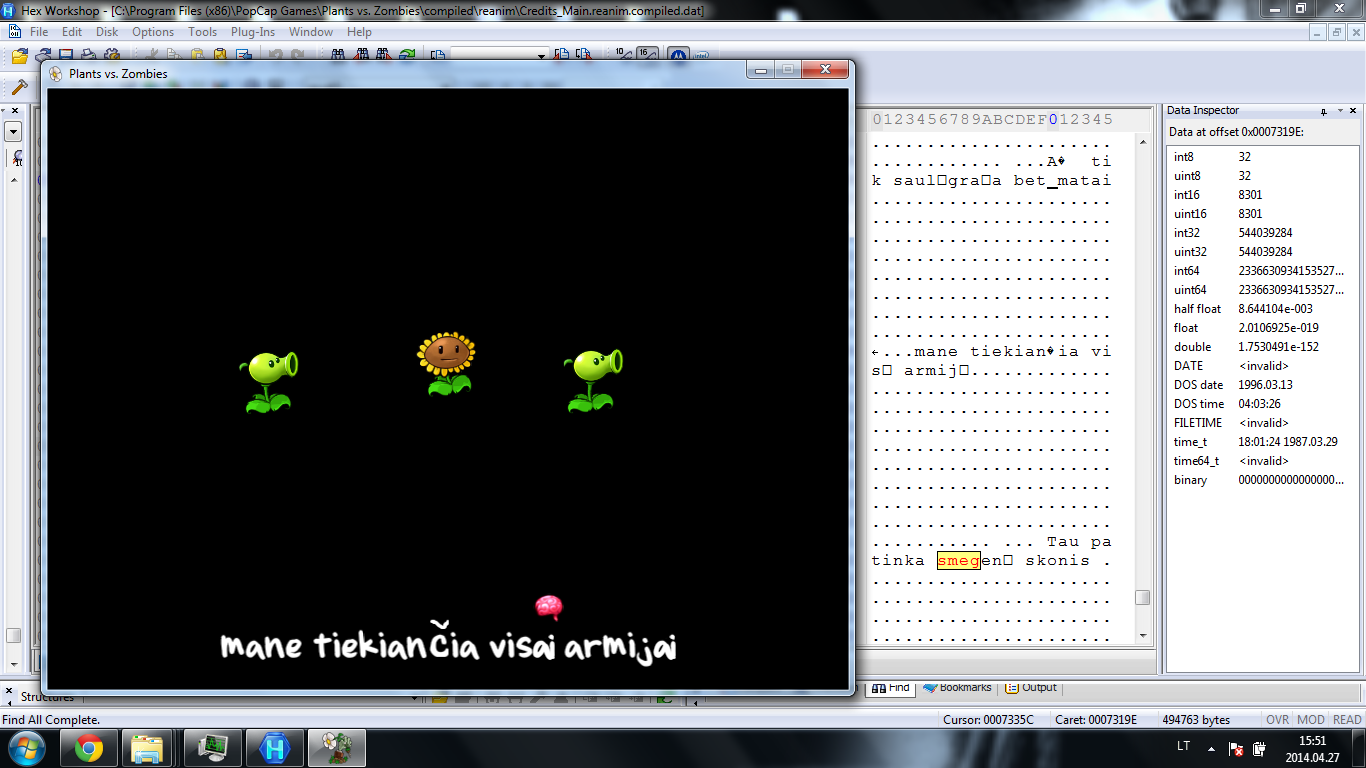Click the Find binoculars toolbar icon

(x=338, y=55)
